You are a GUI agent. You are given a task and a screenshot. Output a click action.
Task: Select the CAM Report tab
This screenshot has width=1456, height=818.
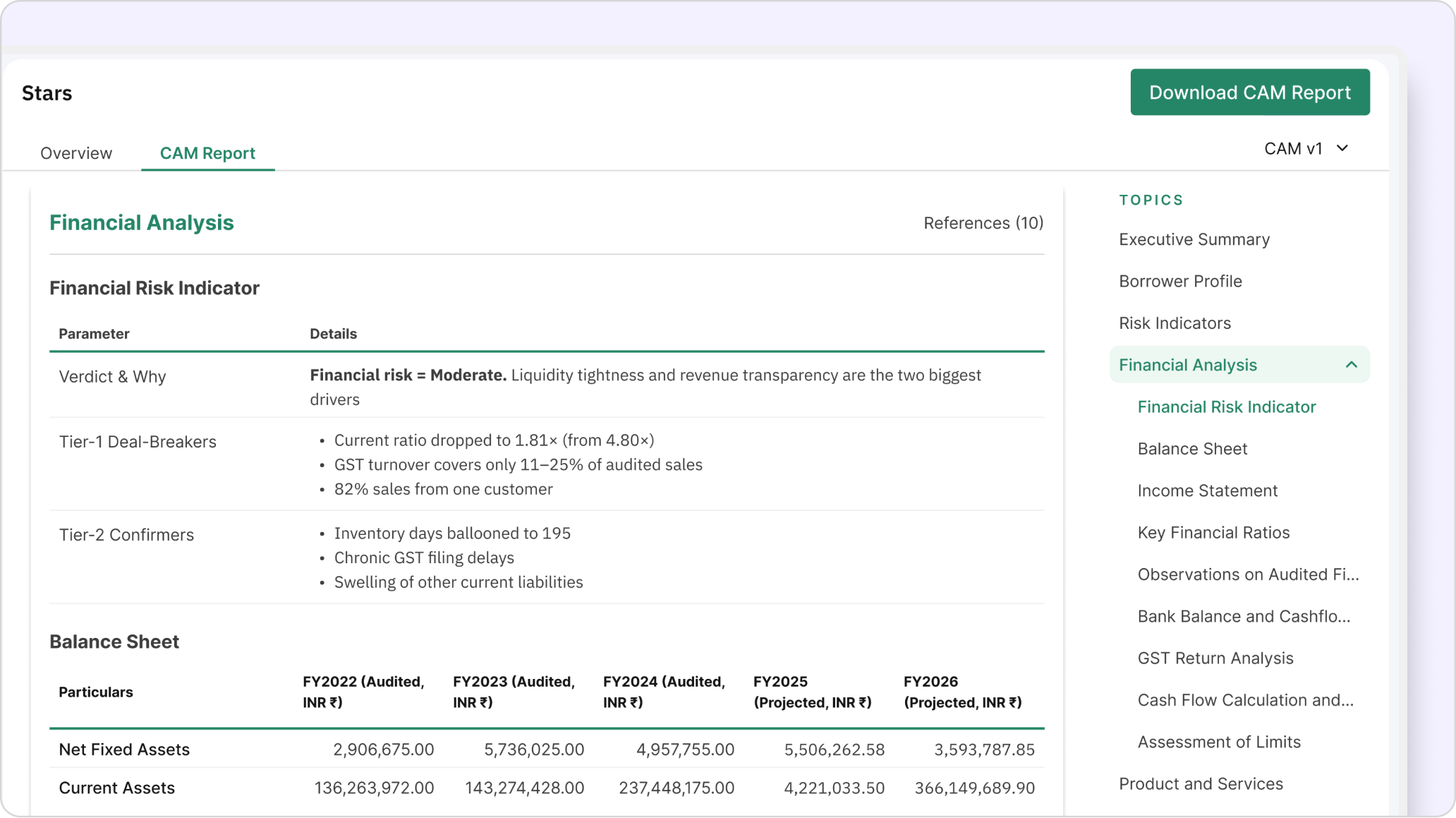(x=207, y=153)
